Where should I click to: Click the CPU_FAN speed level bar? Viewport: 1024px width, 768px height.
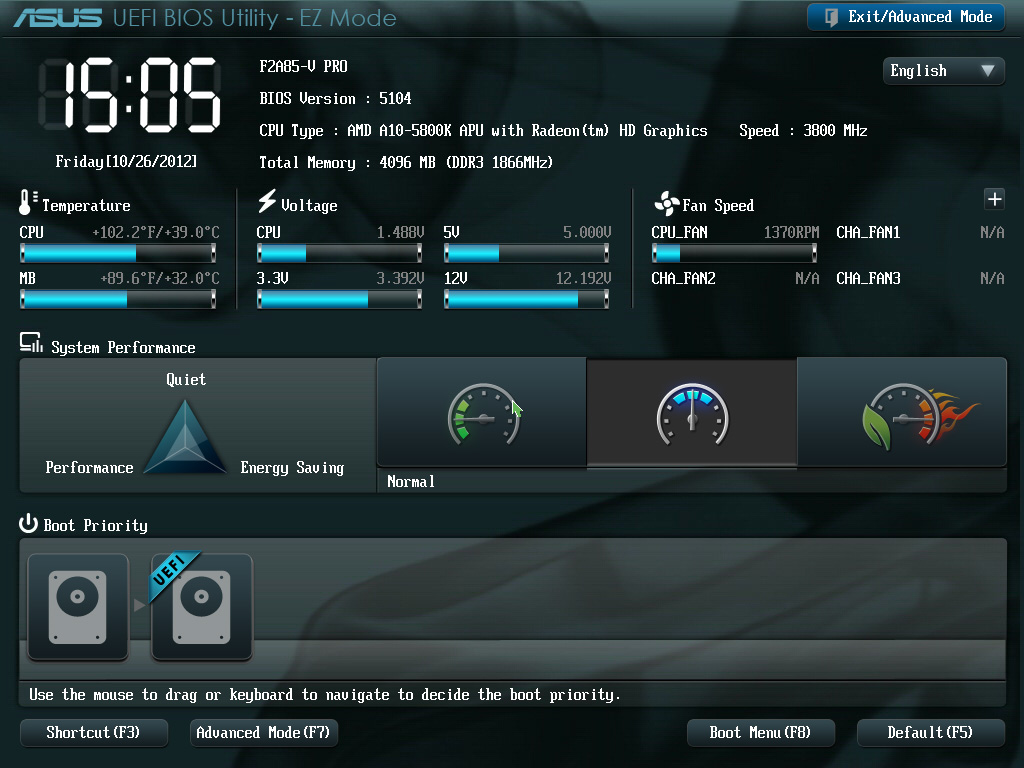pyautogui.click(x=733, y=252)
